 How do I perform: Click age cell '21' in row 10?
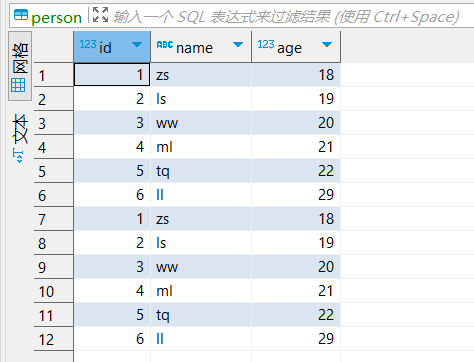click(x=296, y=291)
